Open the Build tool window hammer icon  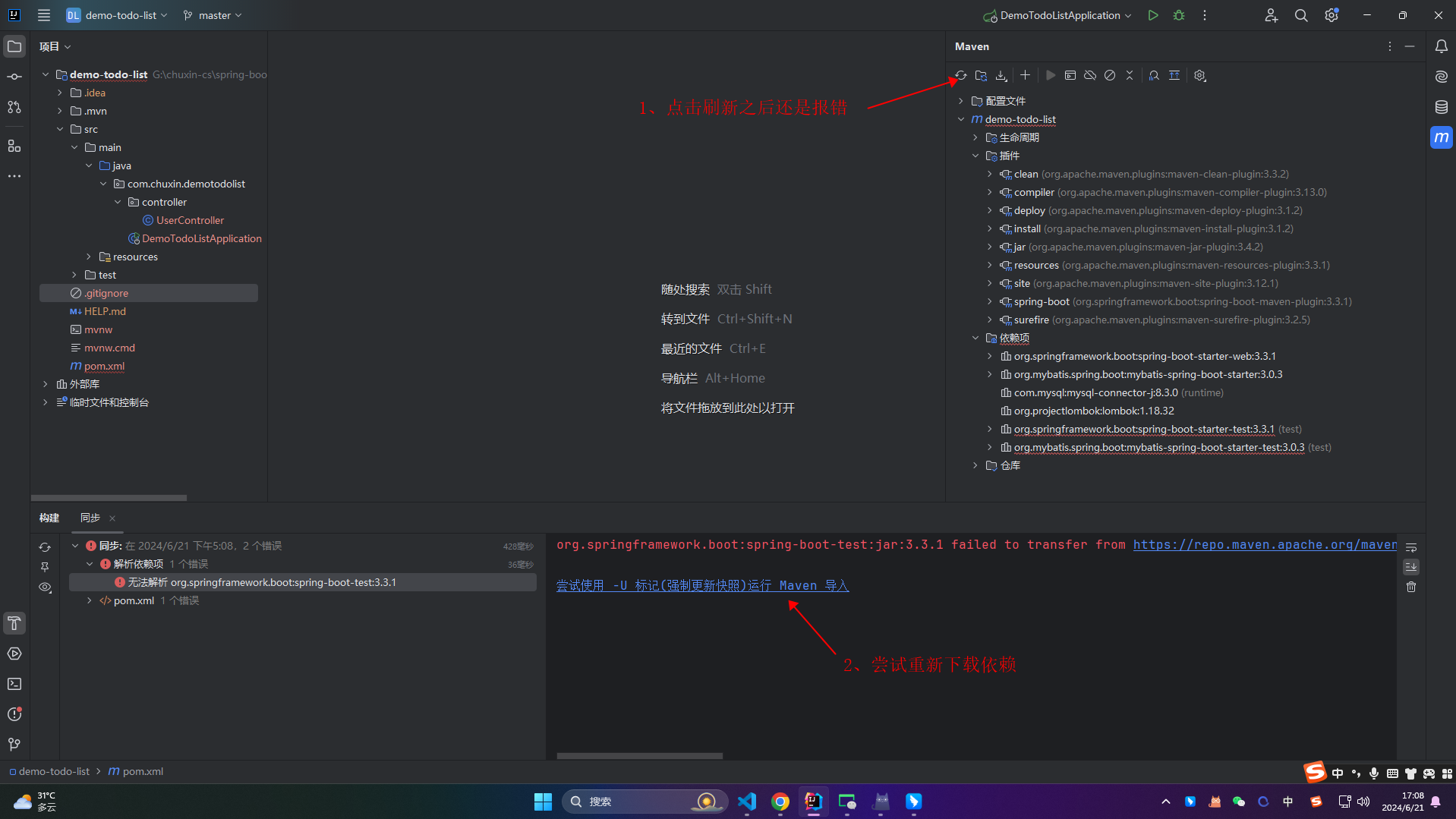point(14,623)
